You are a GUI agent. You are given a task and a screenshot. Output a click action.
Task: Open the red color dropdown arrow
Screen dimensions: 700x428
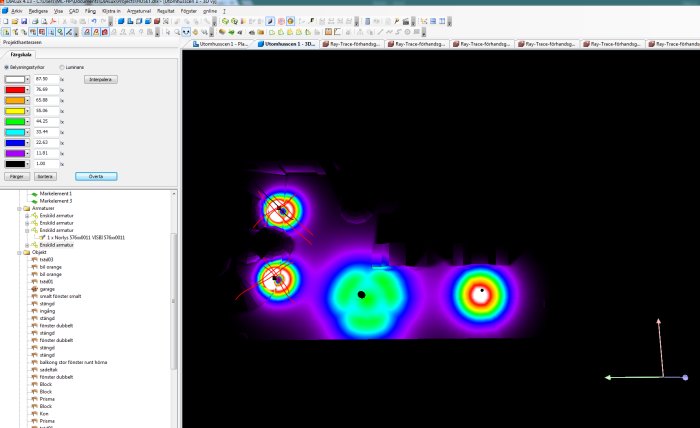27,90
